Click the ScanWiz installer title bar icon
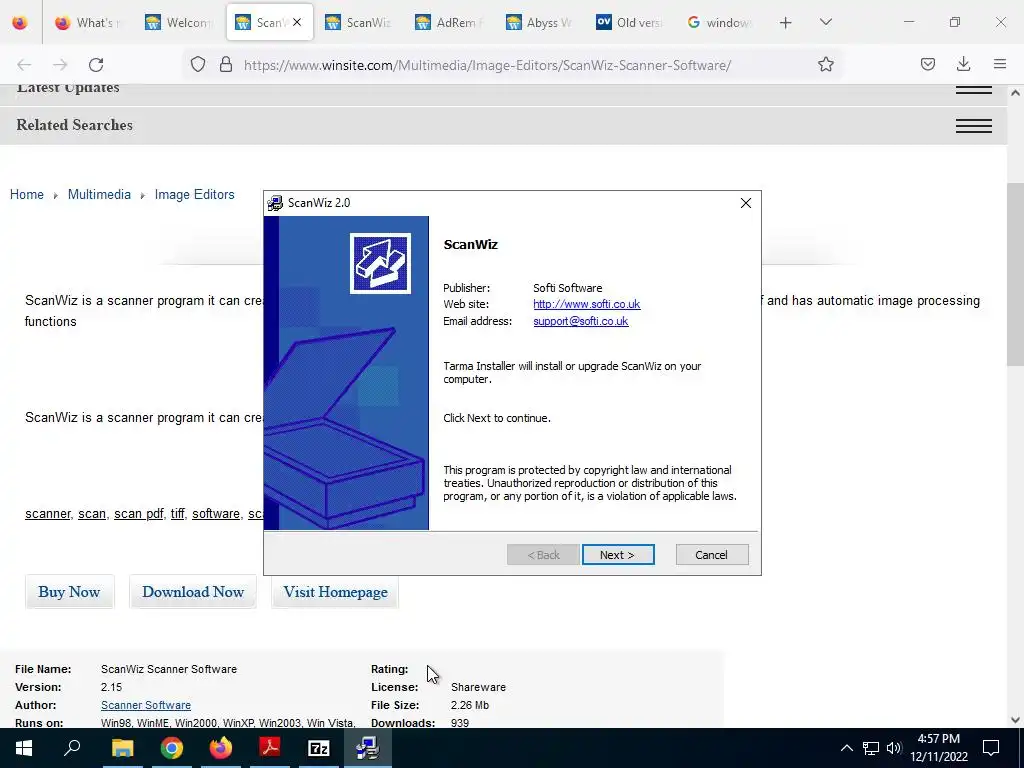 (x=276, y=203)
